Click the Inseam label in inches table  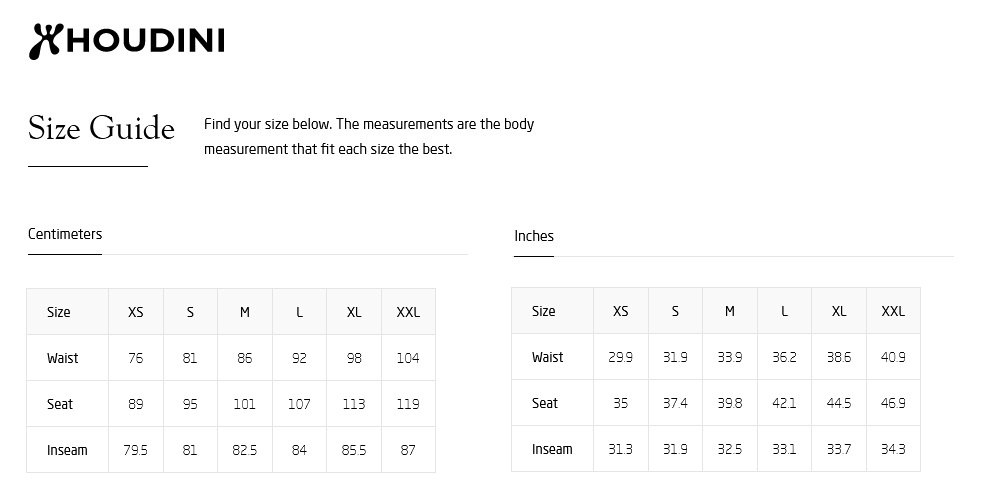[x=552, y=449]
